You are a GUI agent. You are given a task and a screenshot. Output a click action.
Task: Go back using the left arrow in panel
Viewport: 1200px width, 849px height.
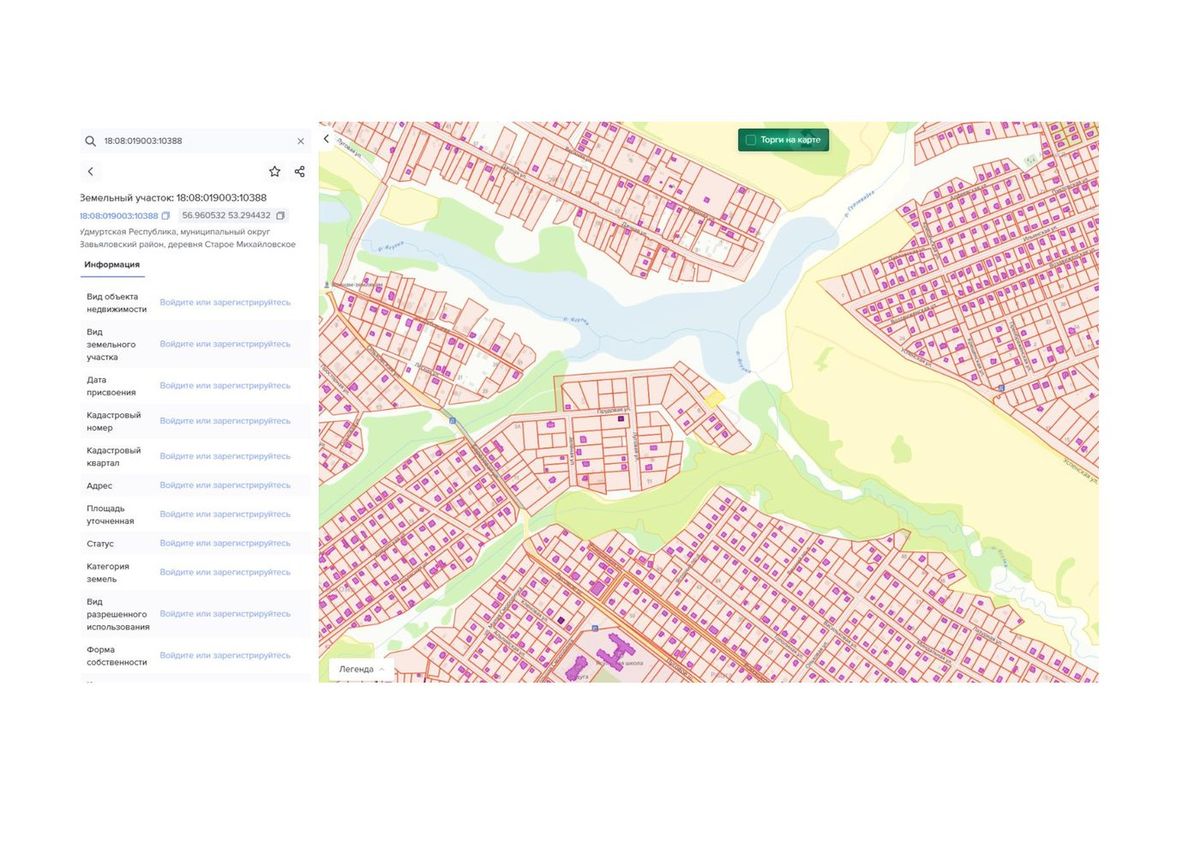tap(90, 172)
